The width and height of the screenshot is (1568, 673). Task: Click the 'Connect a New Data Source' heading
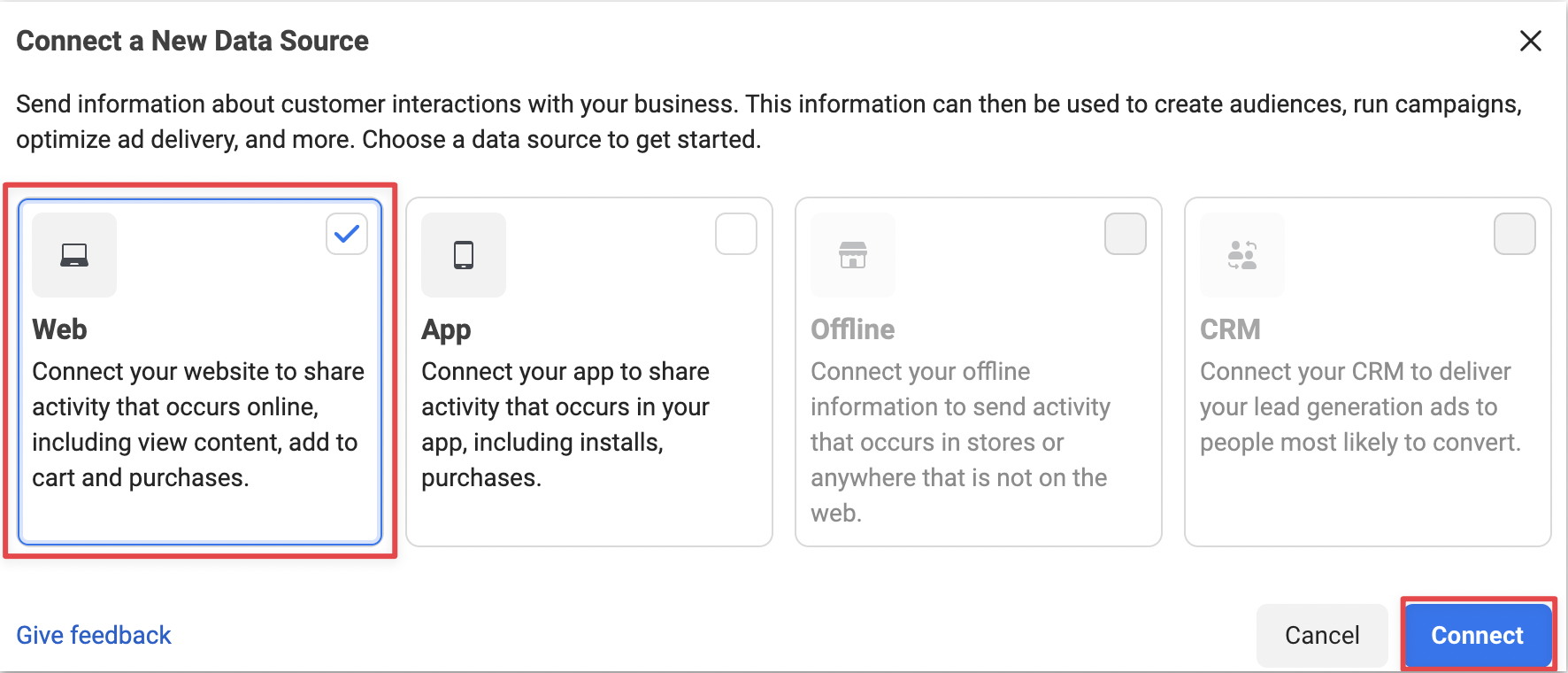pos(192,41)
